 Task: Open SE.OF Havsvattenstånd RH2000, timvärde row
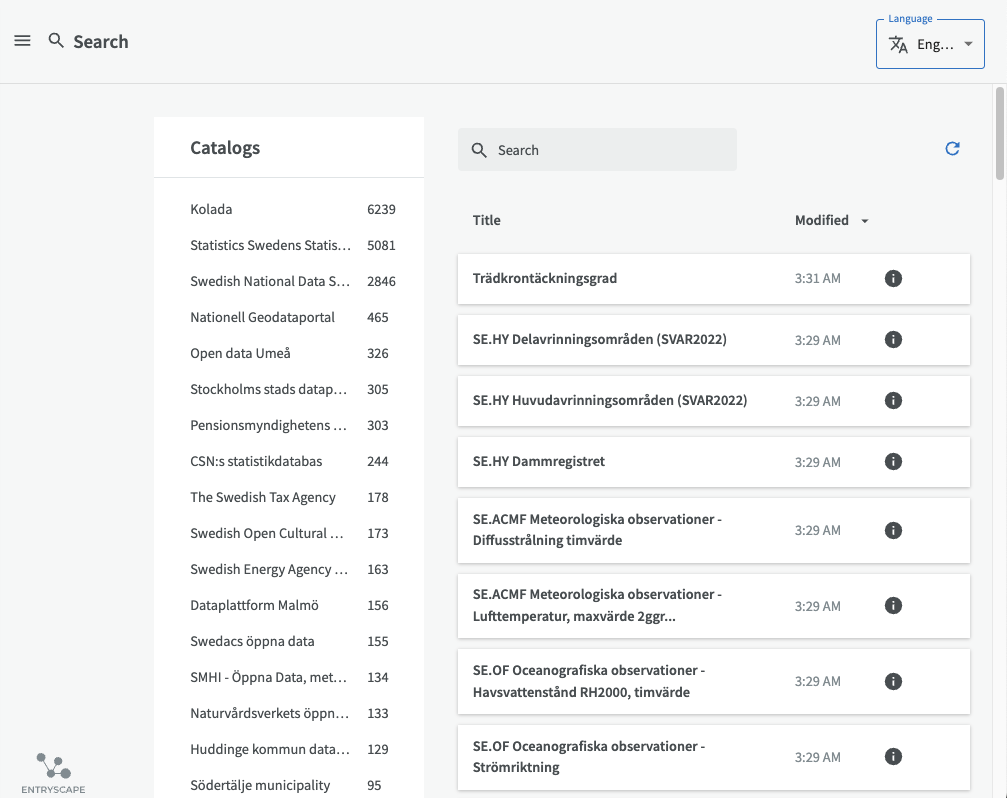pyautogui.click(x=714, y=681)
